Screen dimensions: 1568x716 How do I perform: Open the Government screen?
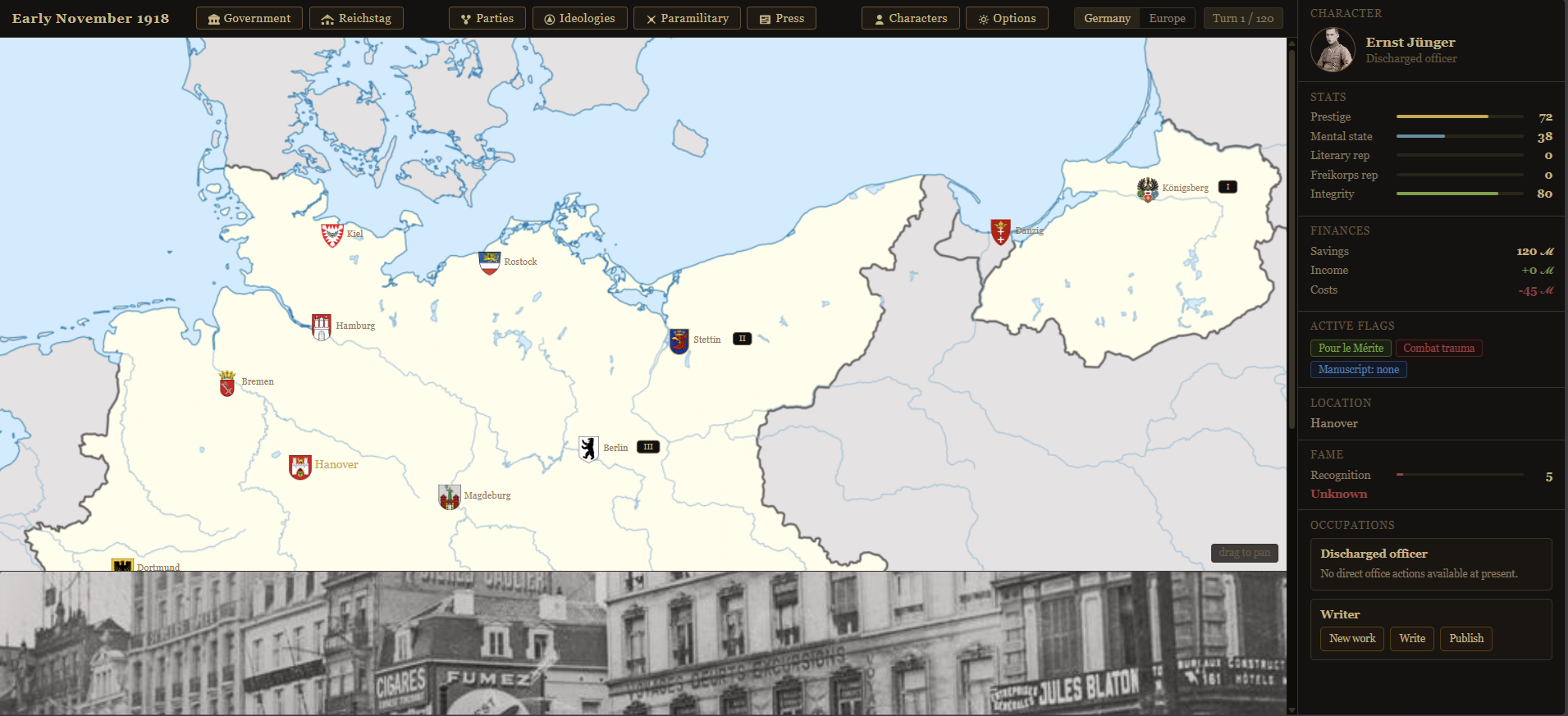[x=249, y=18]
